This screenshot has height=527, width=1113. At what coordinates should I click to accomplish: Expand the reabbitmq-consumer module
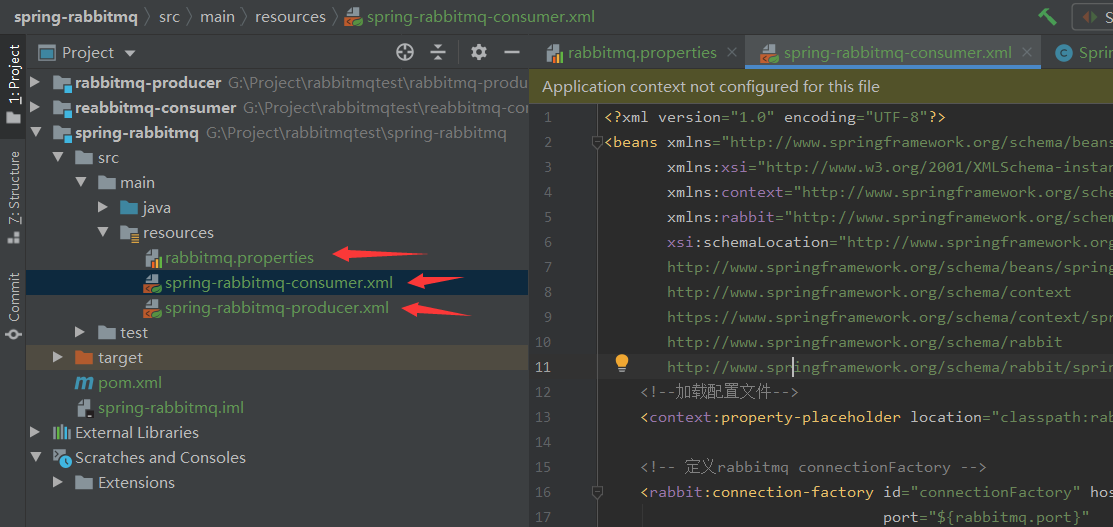(36, 108)
